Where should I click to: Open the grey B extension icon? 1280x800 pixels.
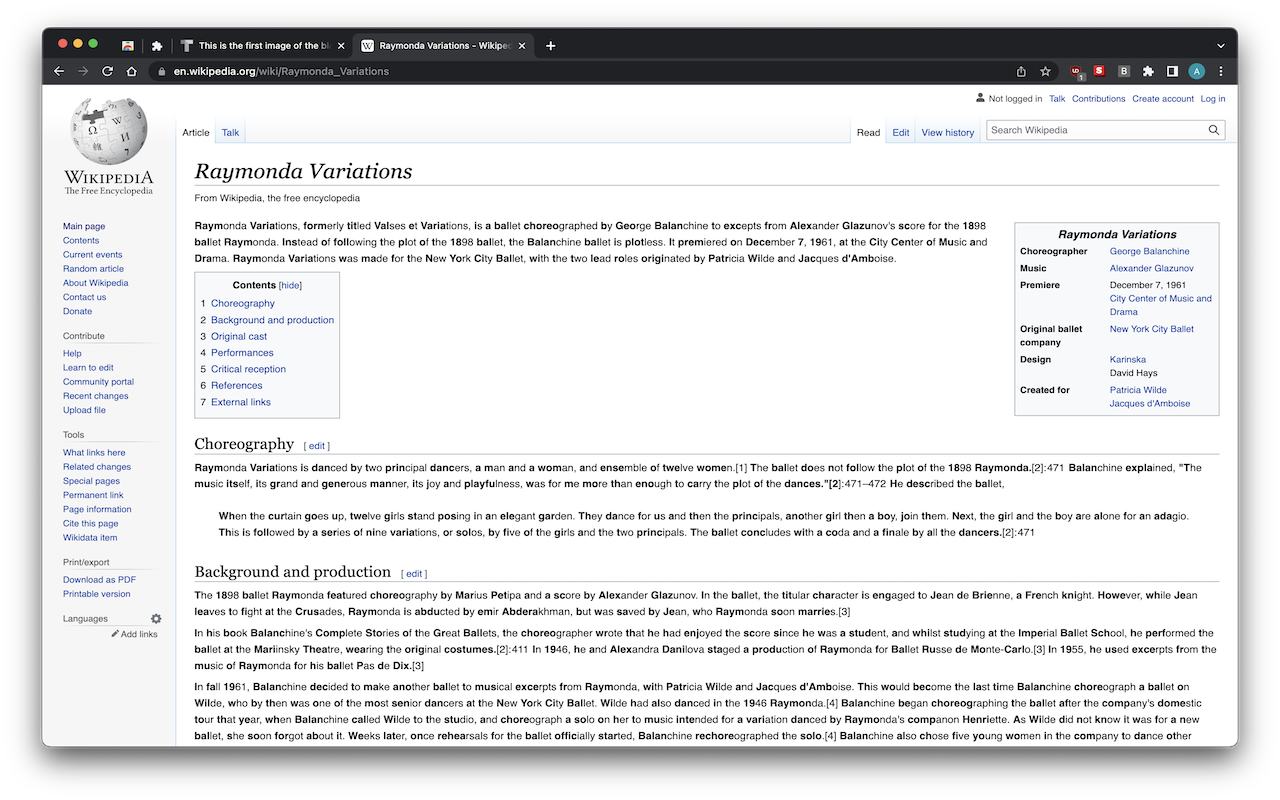pos(1124,71)
